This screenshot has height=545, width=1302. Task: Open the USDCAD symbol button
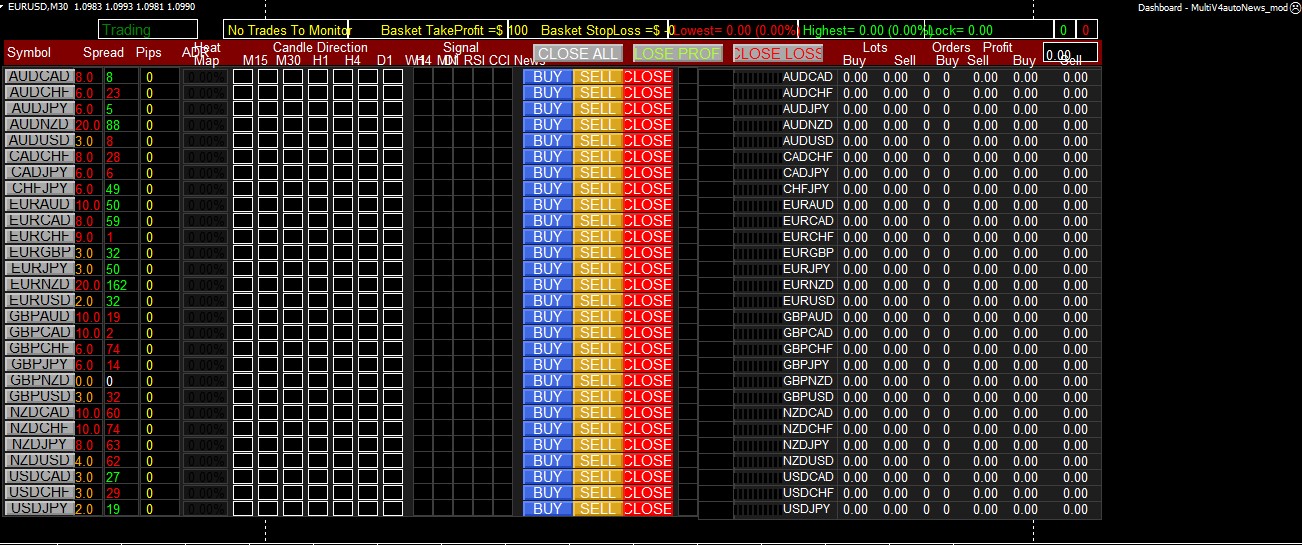click(x=39, y=476)
